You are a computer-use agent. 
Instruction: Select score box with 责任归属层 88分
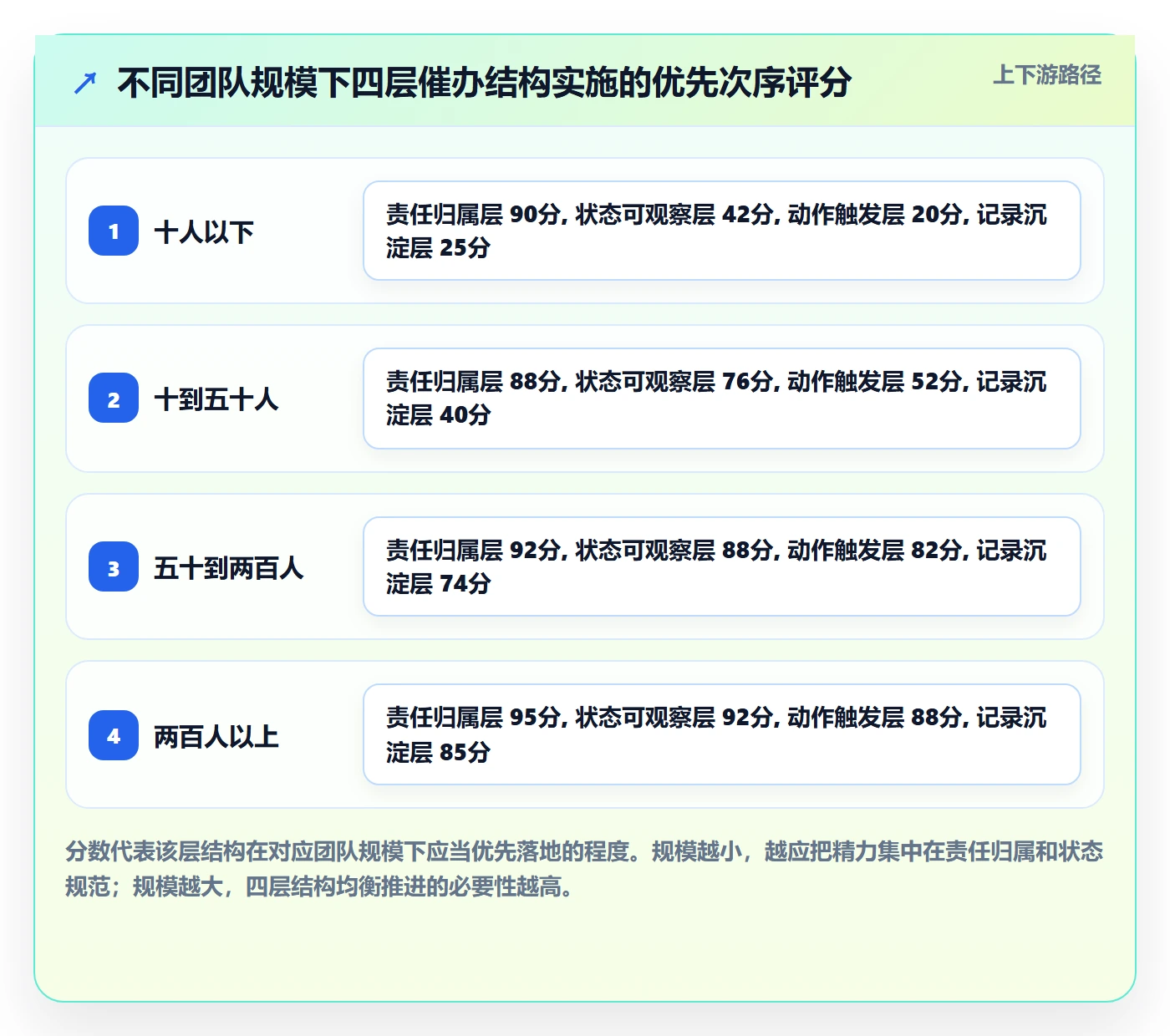722,399
